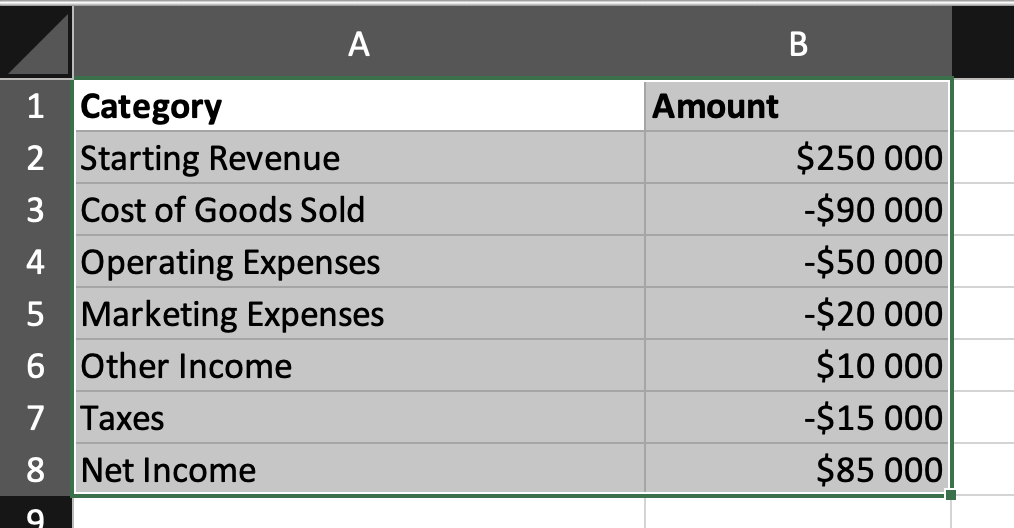Click the Category header cell
Image resolution: width=1014 pixels, height=528 pixels.
point(359,106)
